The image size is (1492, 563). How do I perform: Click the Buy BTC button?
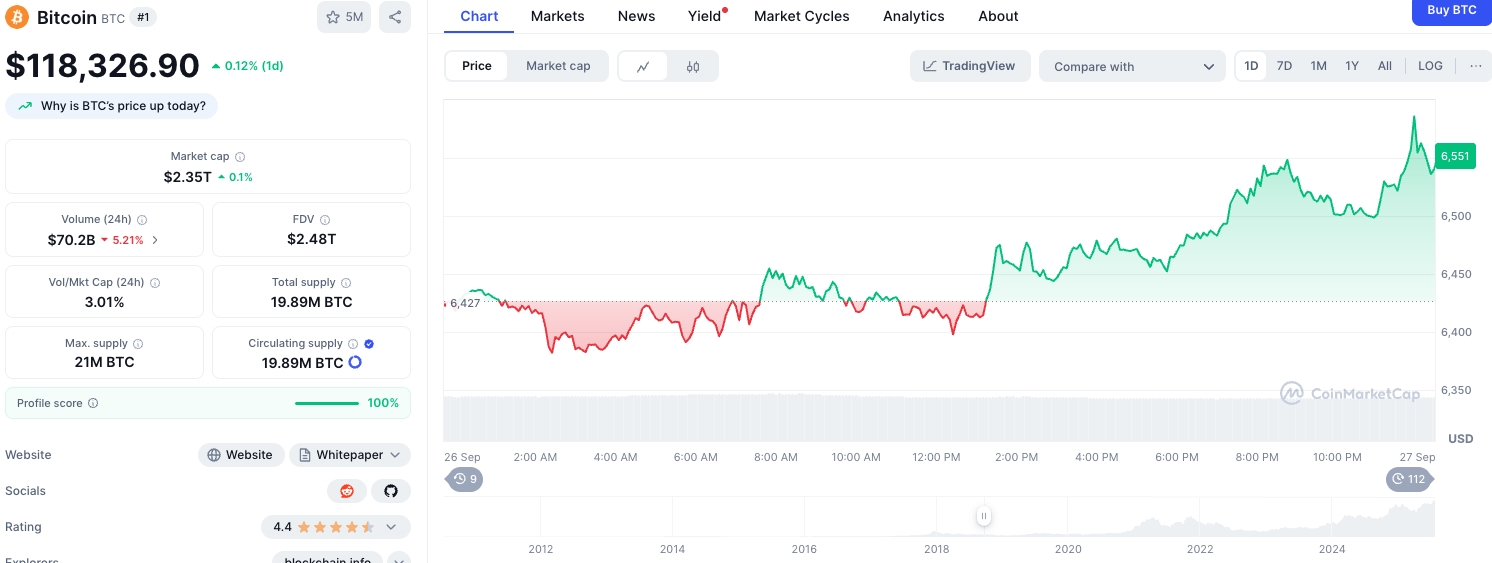coord(1451,11)
